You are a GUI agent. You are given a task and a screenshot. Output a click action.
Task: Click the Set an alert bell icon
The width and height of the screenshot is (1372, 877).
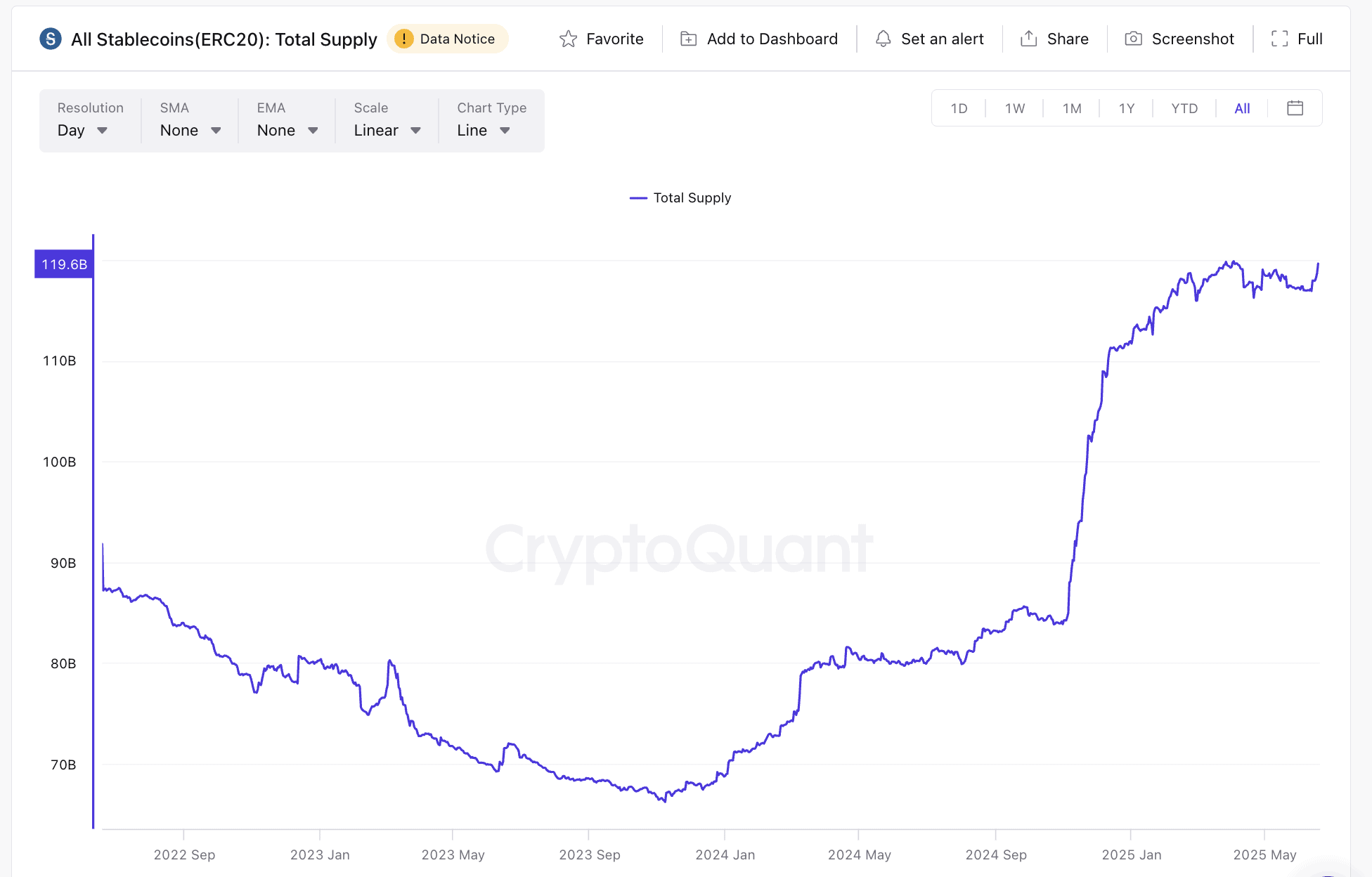884,39
